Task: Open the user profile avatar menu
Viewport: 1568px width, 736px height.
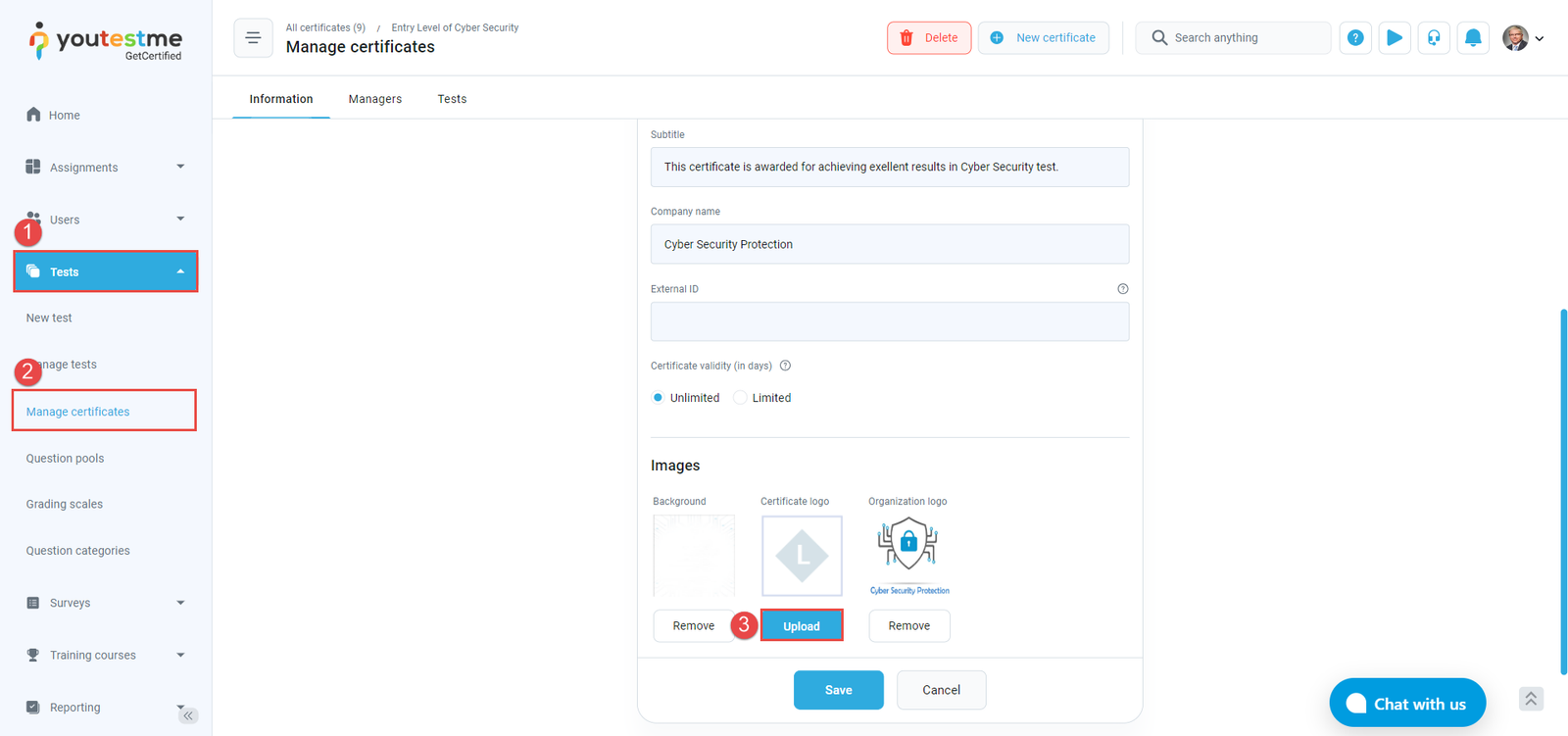Action: pos(1515,38)
